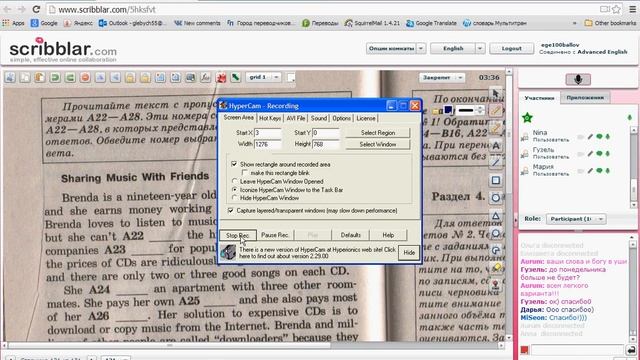Screen dimensions: 640x360
Task: Click the Select Window button
Action: click(378, 144)
